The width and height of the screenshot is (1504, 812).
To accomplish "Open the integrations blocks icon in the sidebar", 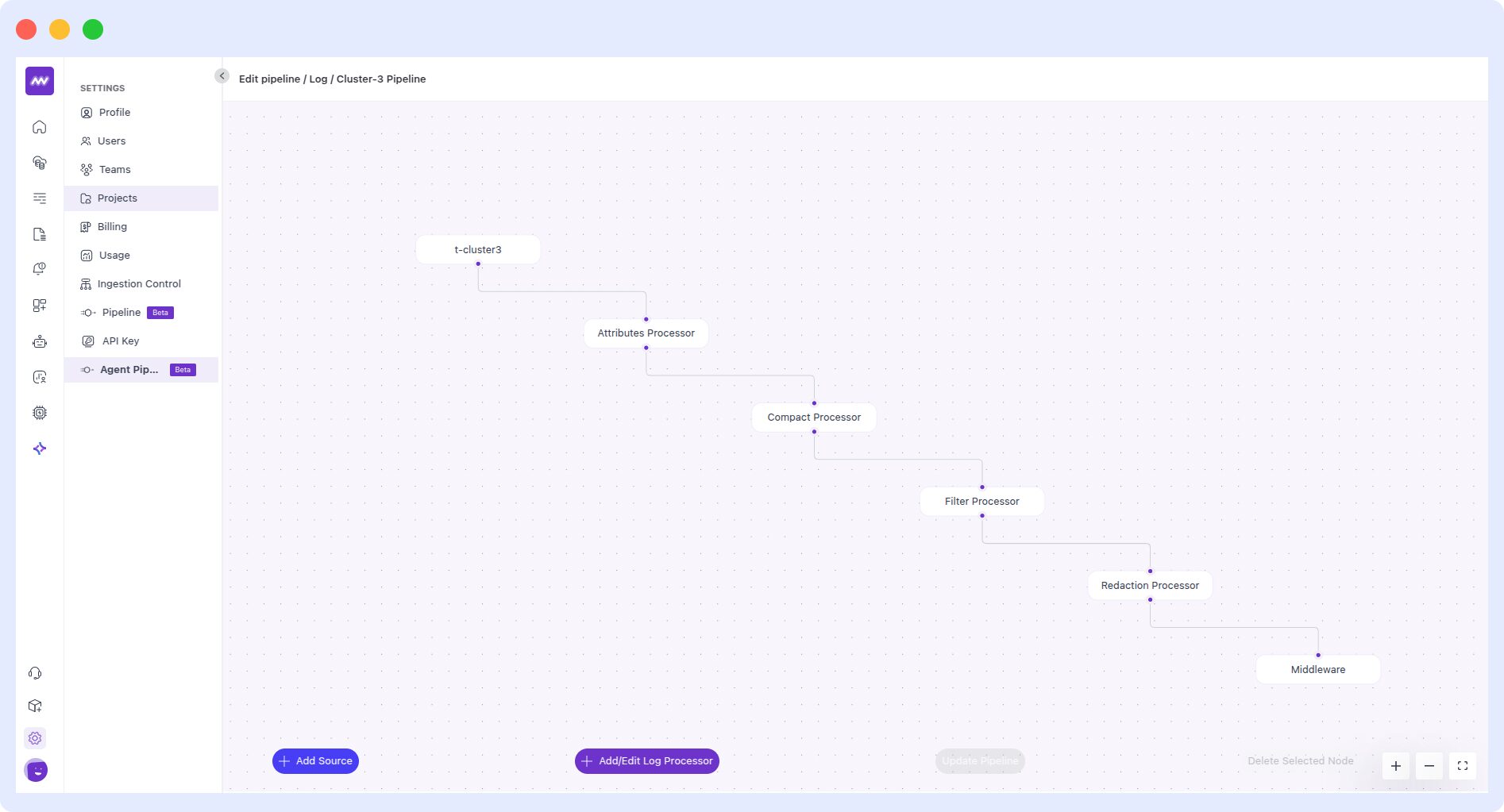I will (38, 305).
